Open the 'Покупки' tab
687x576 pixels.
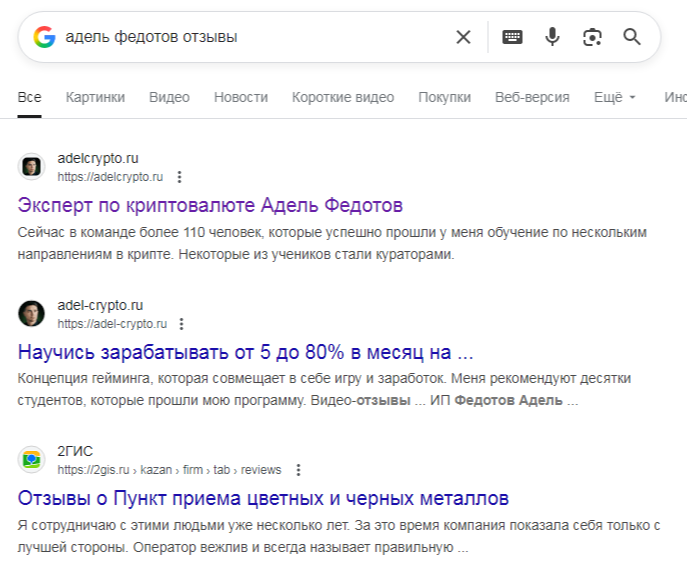(x=444, y=97)
